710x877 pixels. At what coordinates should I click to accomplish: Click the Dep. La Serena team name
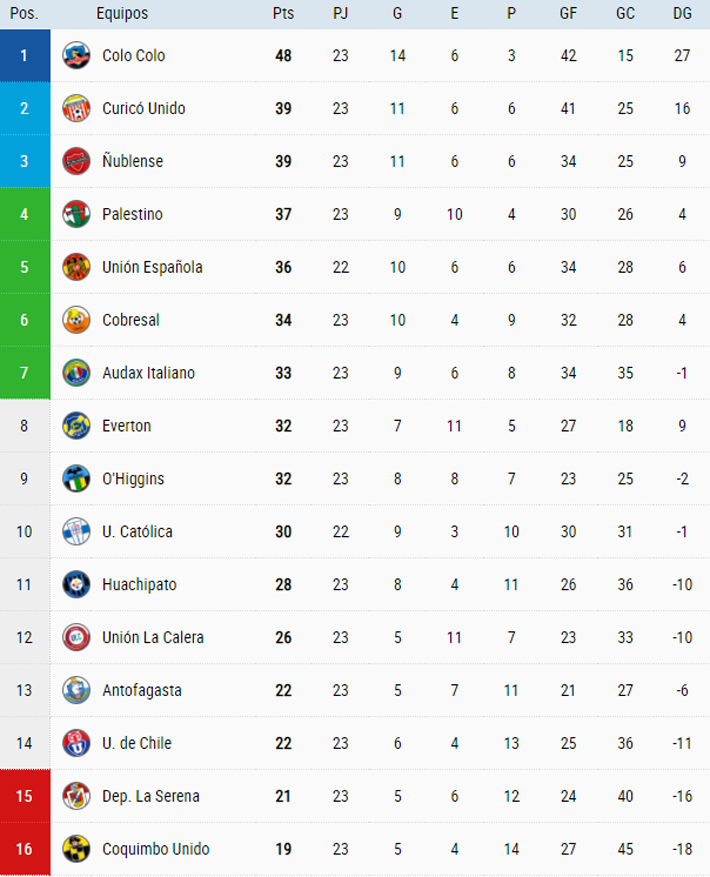click(151, 796)
